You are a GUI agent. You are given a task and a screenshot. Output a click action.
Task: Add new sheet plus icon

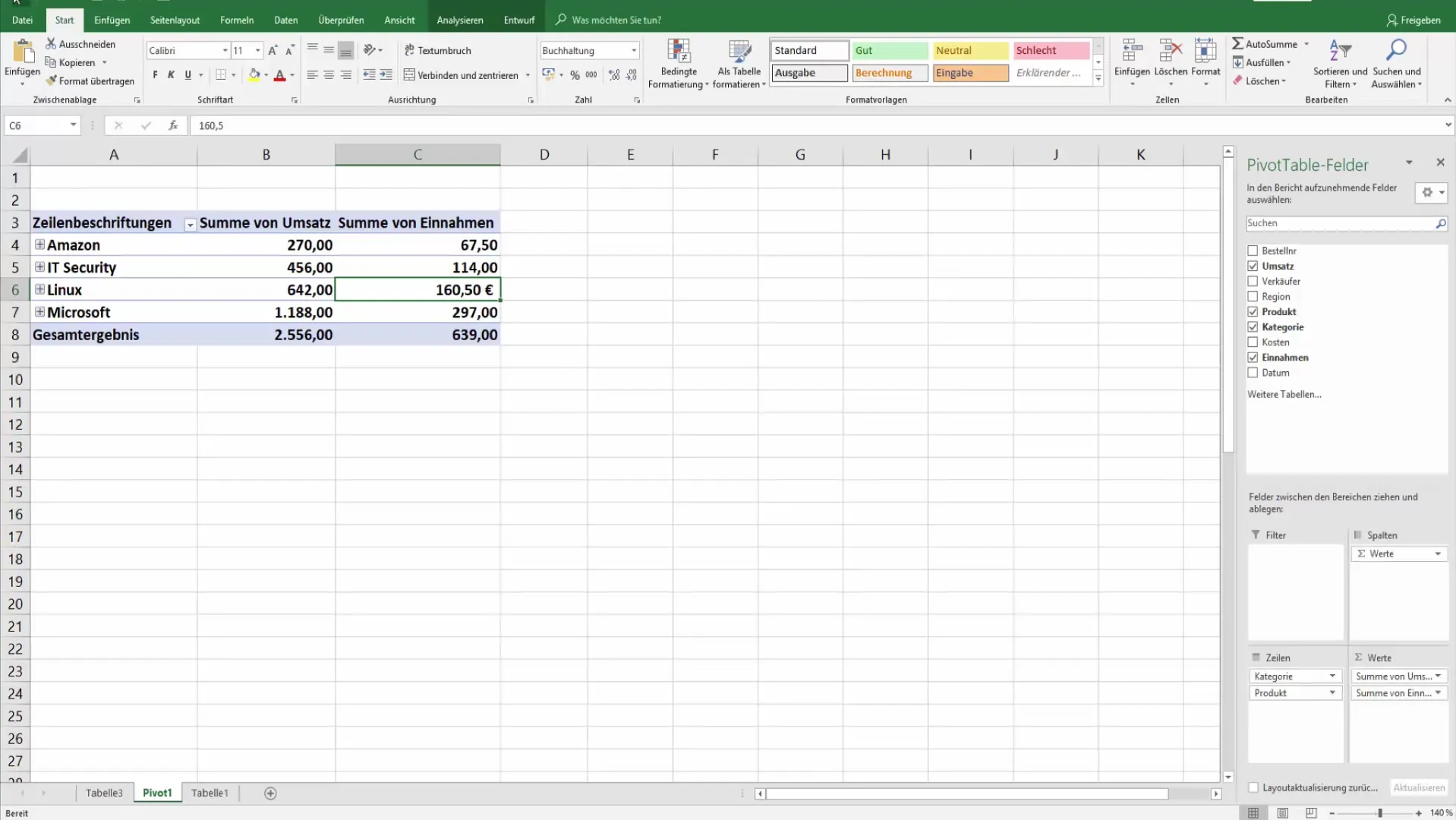(270, 793)
